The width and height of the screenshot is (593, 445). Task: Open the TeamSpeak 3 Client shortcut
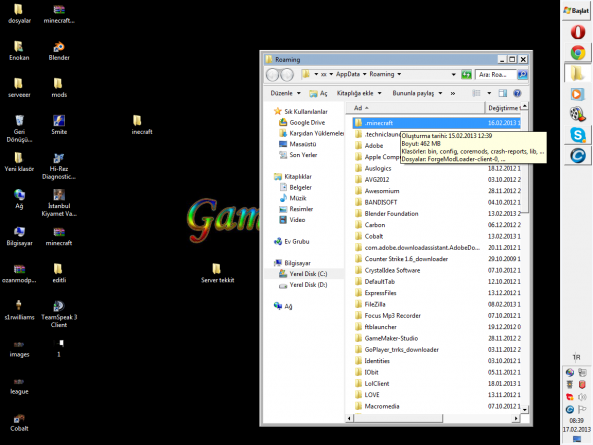(59, 314)
